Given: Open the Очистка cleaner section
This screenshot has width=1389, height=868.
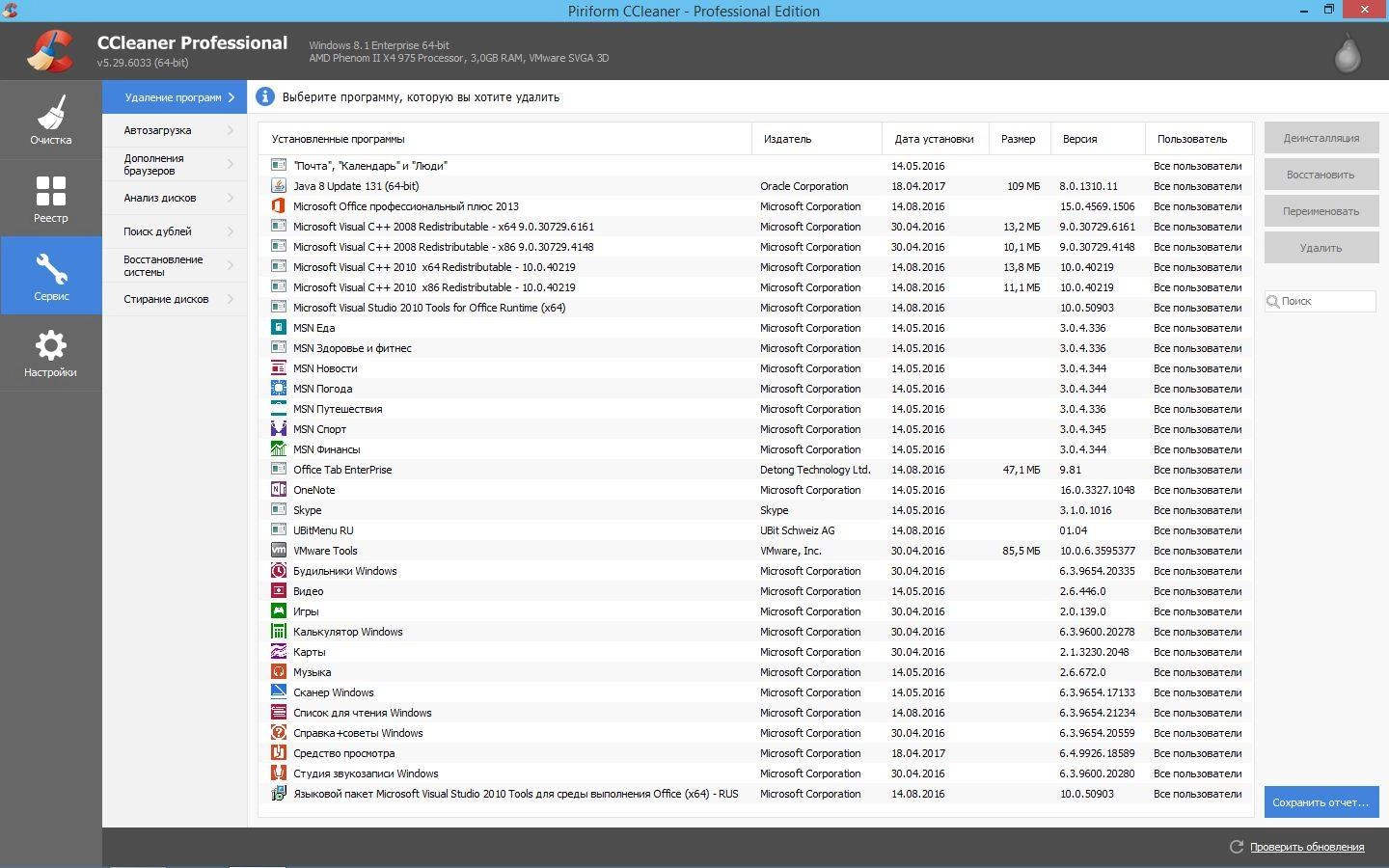Looking at the screenshot, I should [50, 120].
